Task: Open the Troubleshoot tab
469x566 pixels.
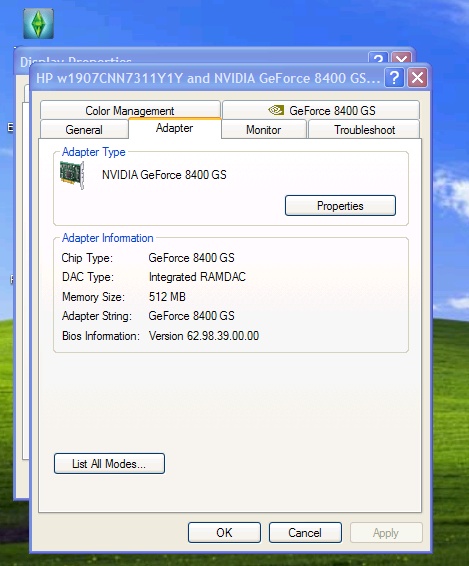Action: pyautogui.click(x=364, y=129)
